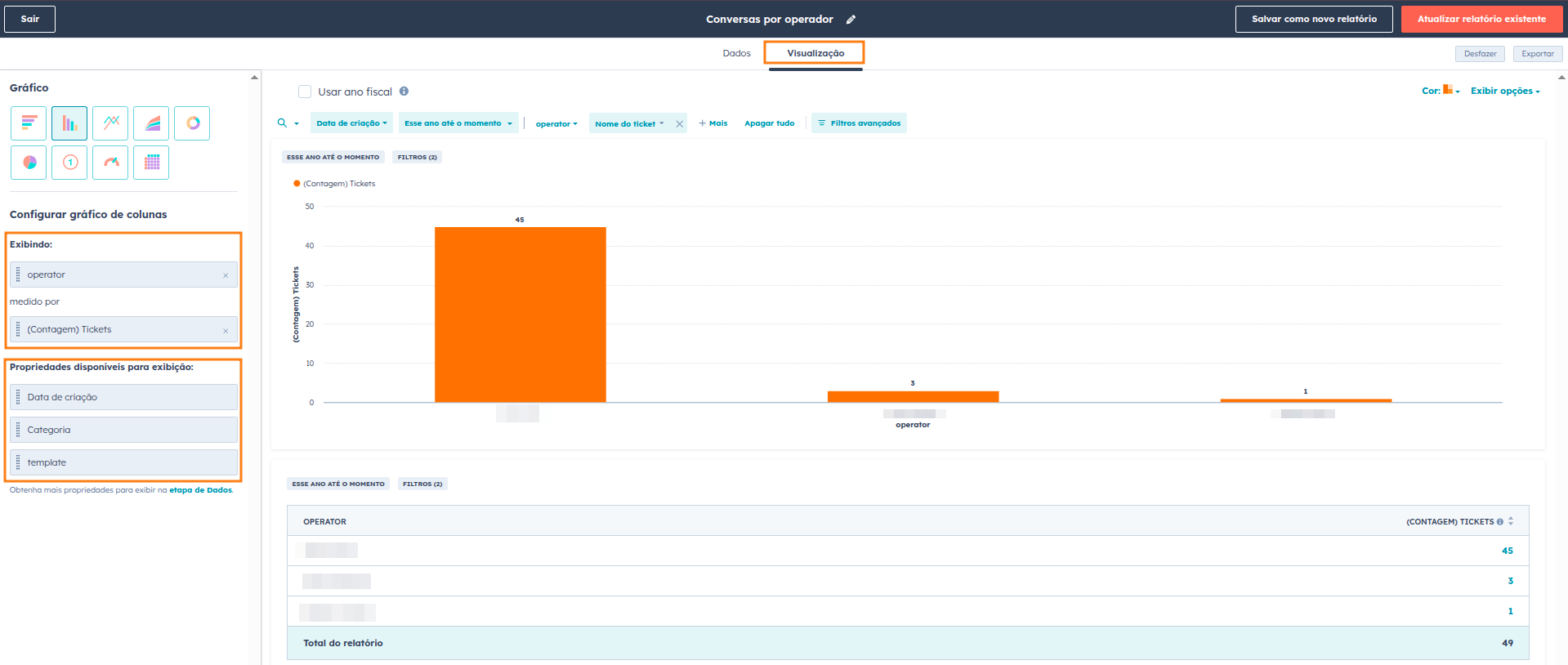Expand the Esse ano até o momento dropdown
This screenshot has width=1568, height=665.
tap(458, 123)
